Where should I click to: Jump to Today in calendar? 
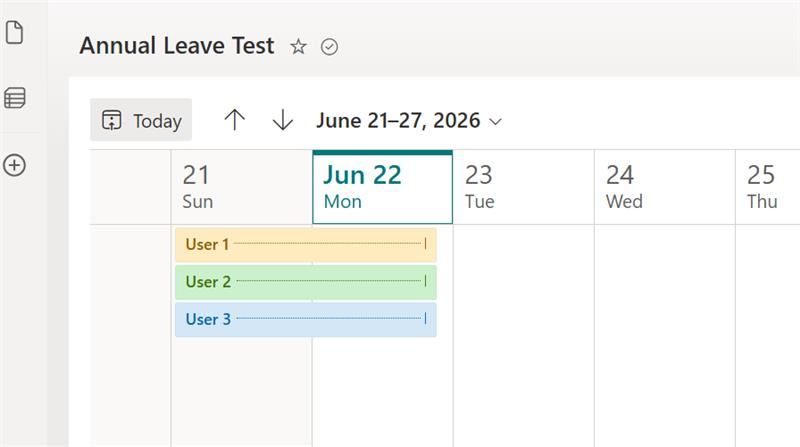[x=141, y=120]
